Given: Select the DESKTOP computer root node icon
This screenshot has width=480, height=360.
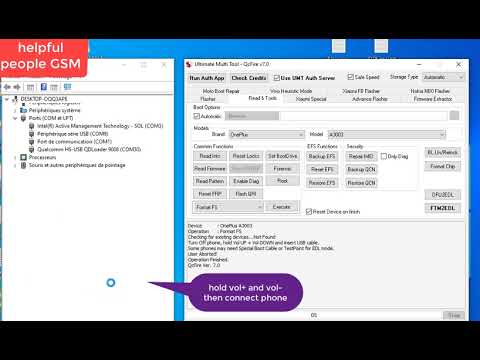Looking at the screenshot, I should point(15,99).
